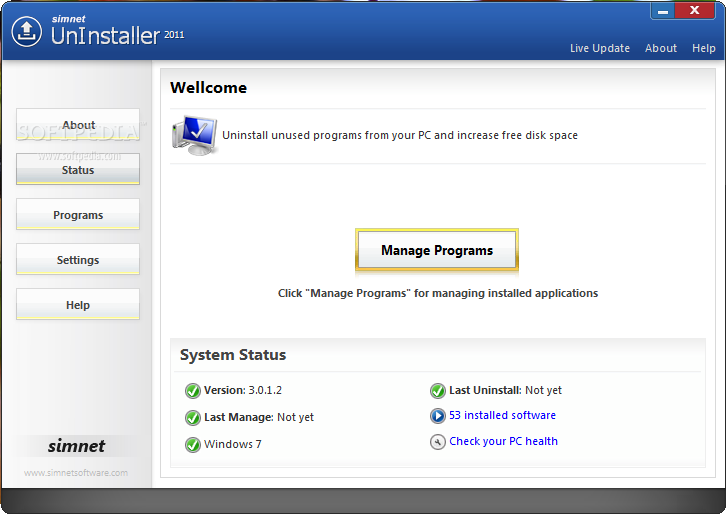Image resolution: width=726 pixels, height=514 pixels.
Task: Open the Settings sidebar section
Action: click(x=78, y=259)
